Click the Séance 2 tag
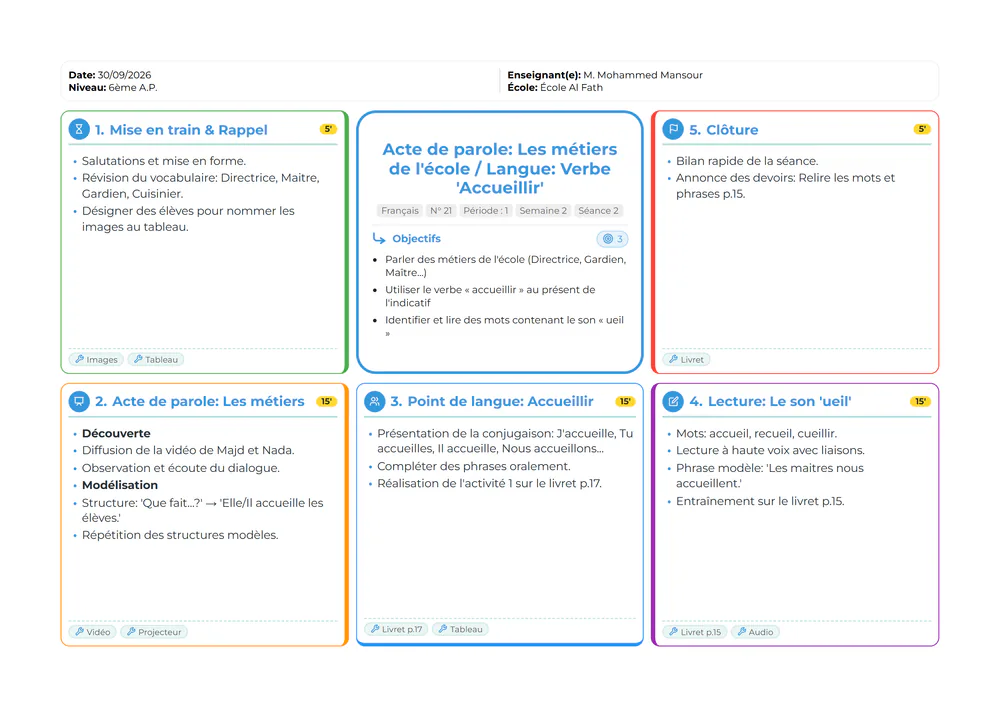Viewport: 1000px width, 707px height. tap(598, 210)
